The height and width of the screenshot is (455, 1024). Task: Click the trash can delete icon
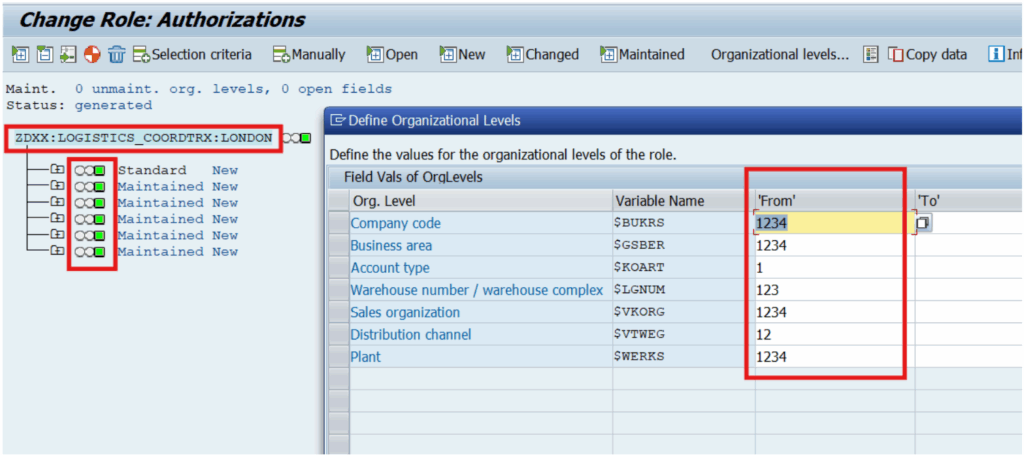pos(117,55)
